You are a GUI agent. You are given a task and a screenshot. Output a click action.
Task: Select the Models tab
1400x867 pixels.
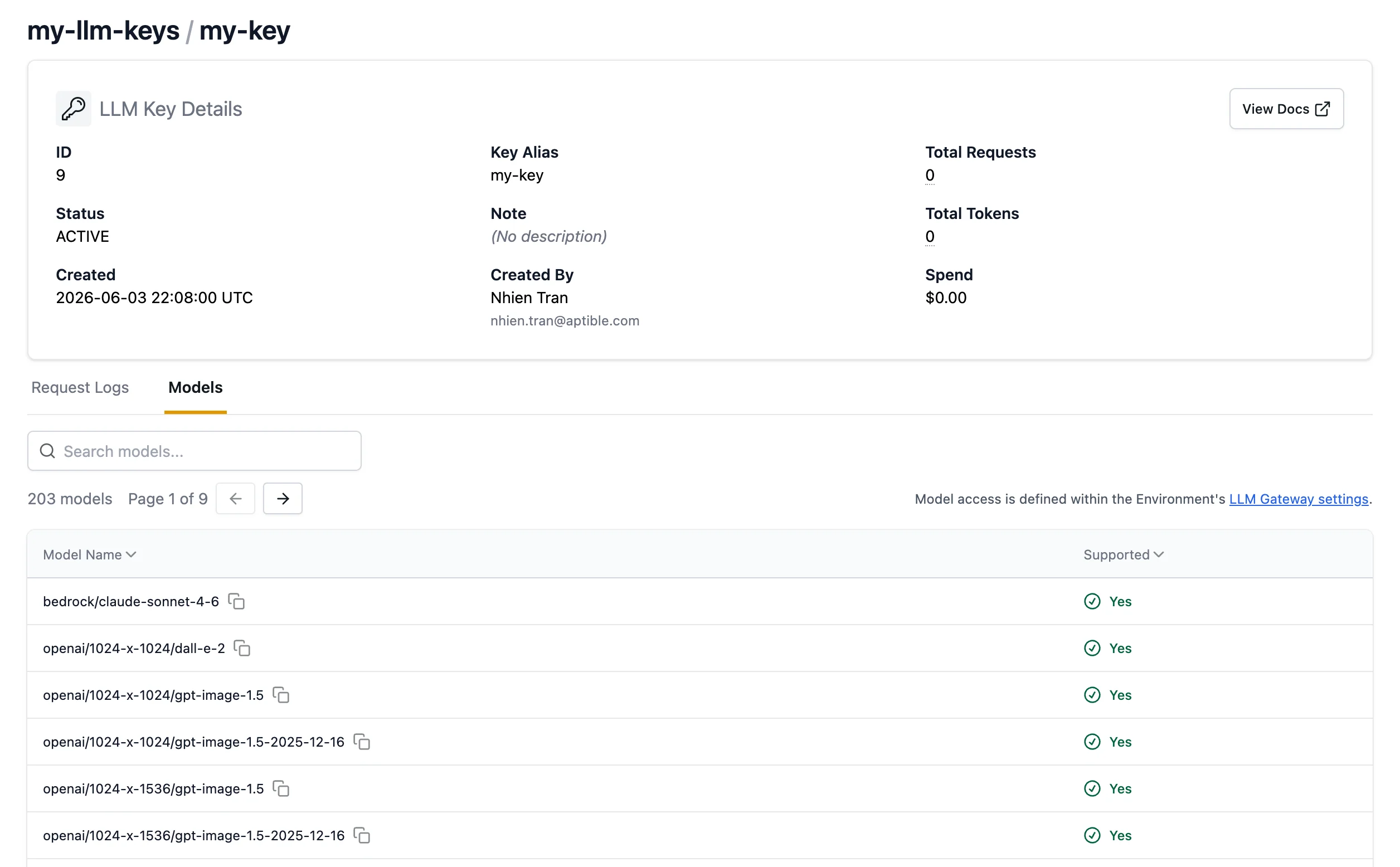click(x=196, y=388)
